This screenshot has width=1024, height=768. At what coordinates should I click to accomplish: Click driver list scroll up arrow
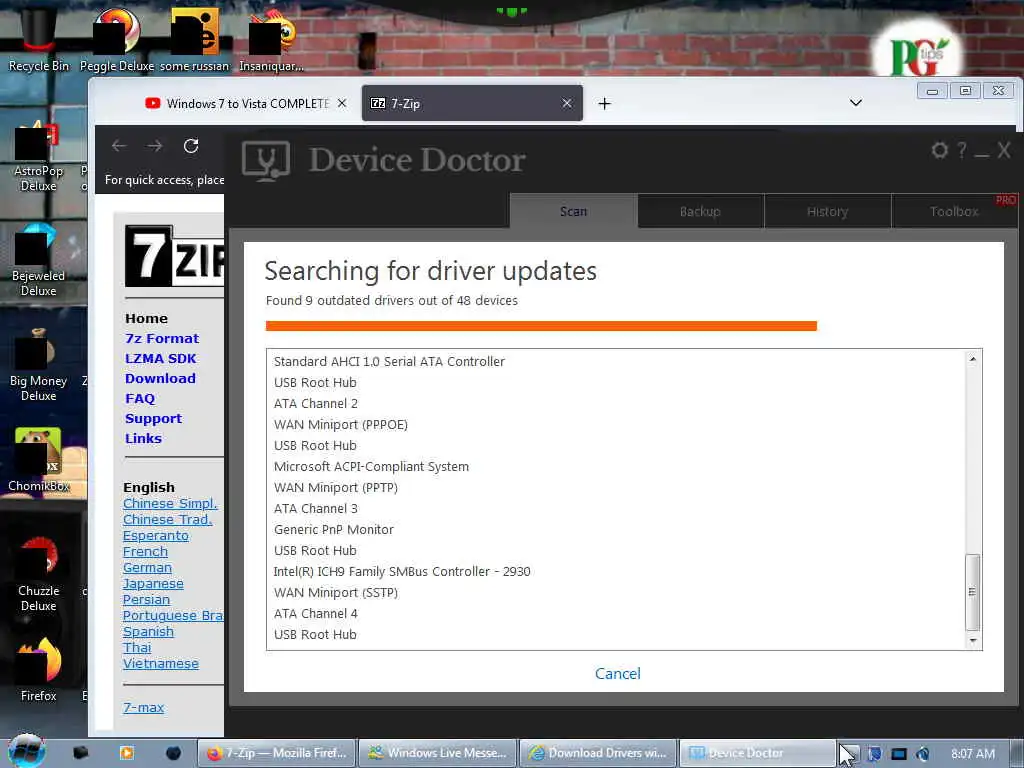tap(972, 359)
